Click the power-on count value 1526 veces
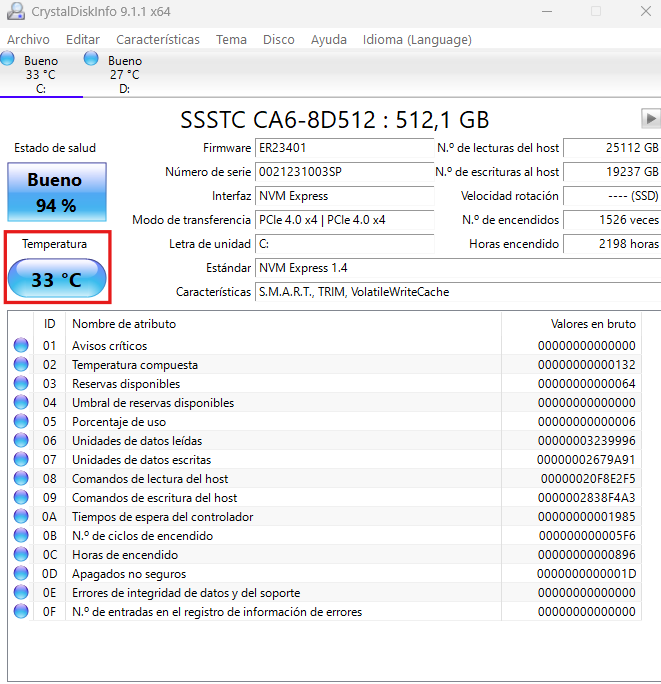Screen dimensions: 661x684 point(612,220)
